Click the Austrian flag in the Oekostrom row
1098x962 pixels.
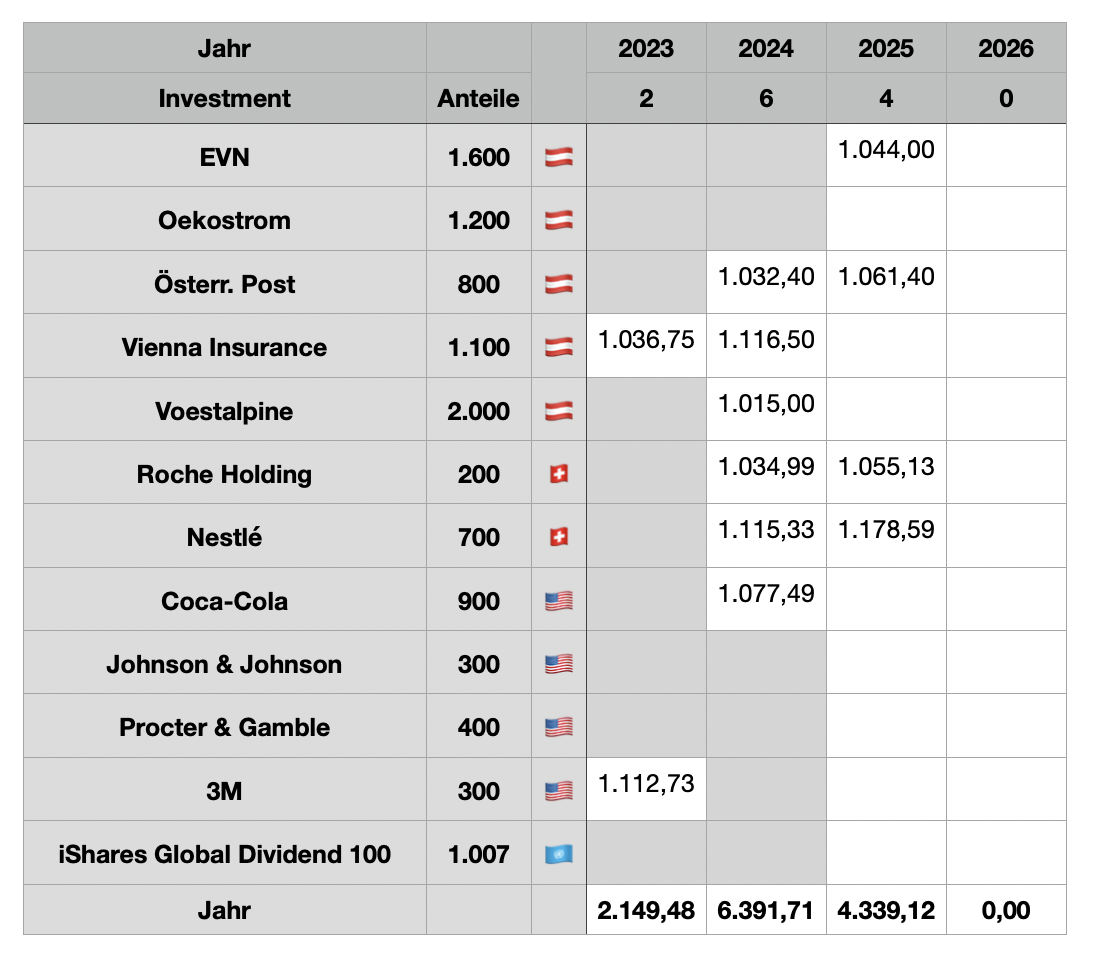click(x=558, y=220)
